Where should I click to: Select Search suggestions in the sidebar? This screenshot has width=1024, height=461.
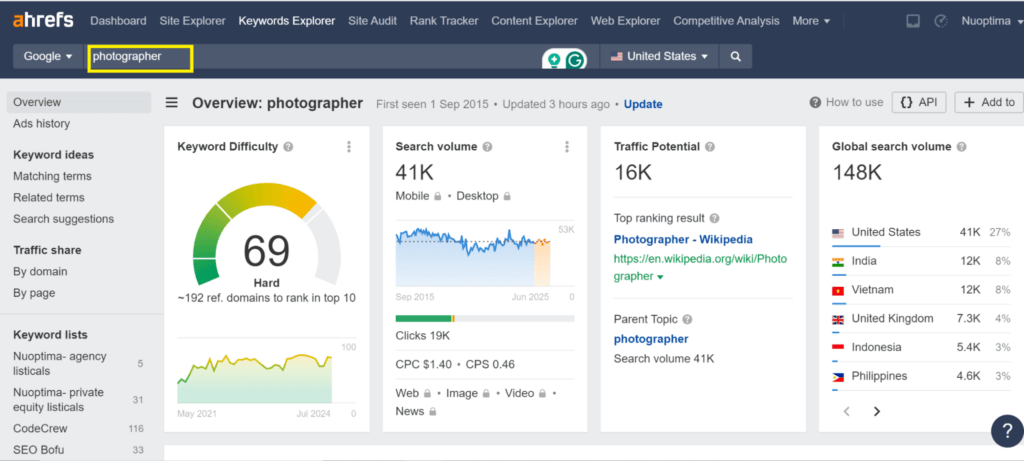tap(63, 219)
